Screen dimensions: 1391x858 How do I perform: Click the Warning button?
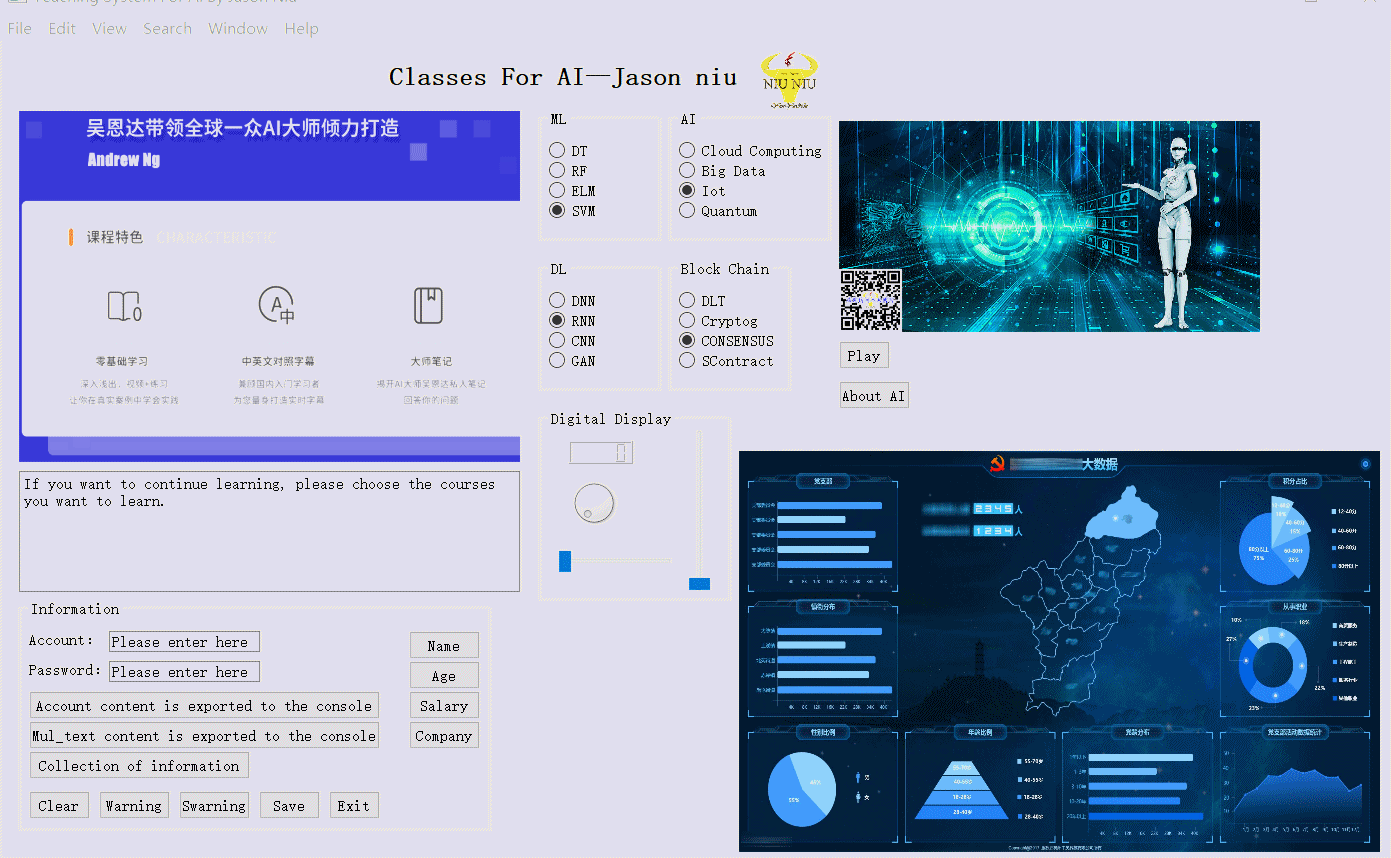[x=134, y=806]
